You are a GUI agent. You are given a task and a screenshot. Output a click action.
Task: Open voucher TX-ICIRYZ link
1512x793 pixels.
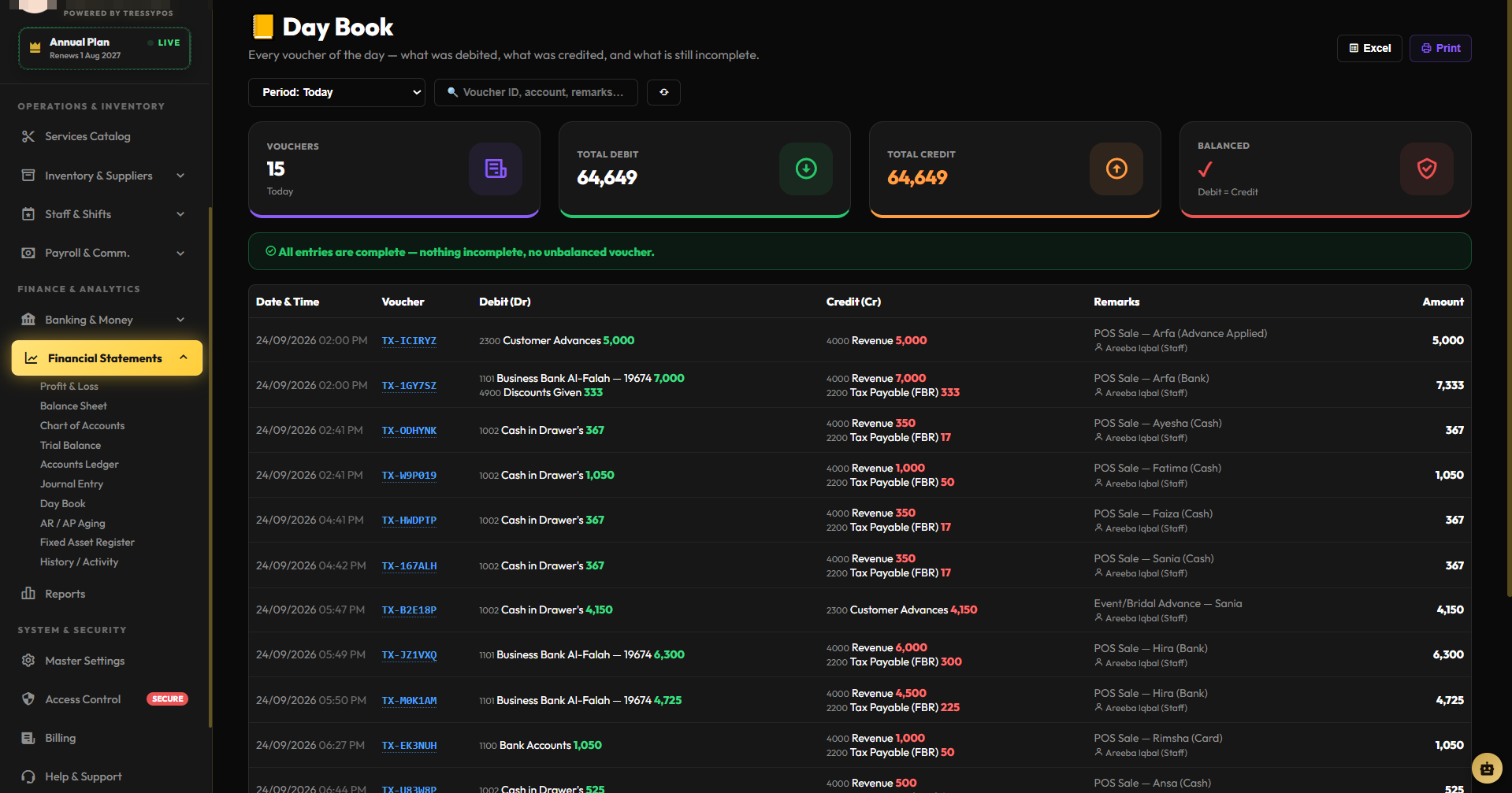point(409,341)
